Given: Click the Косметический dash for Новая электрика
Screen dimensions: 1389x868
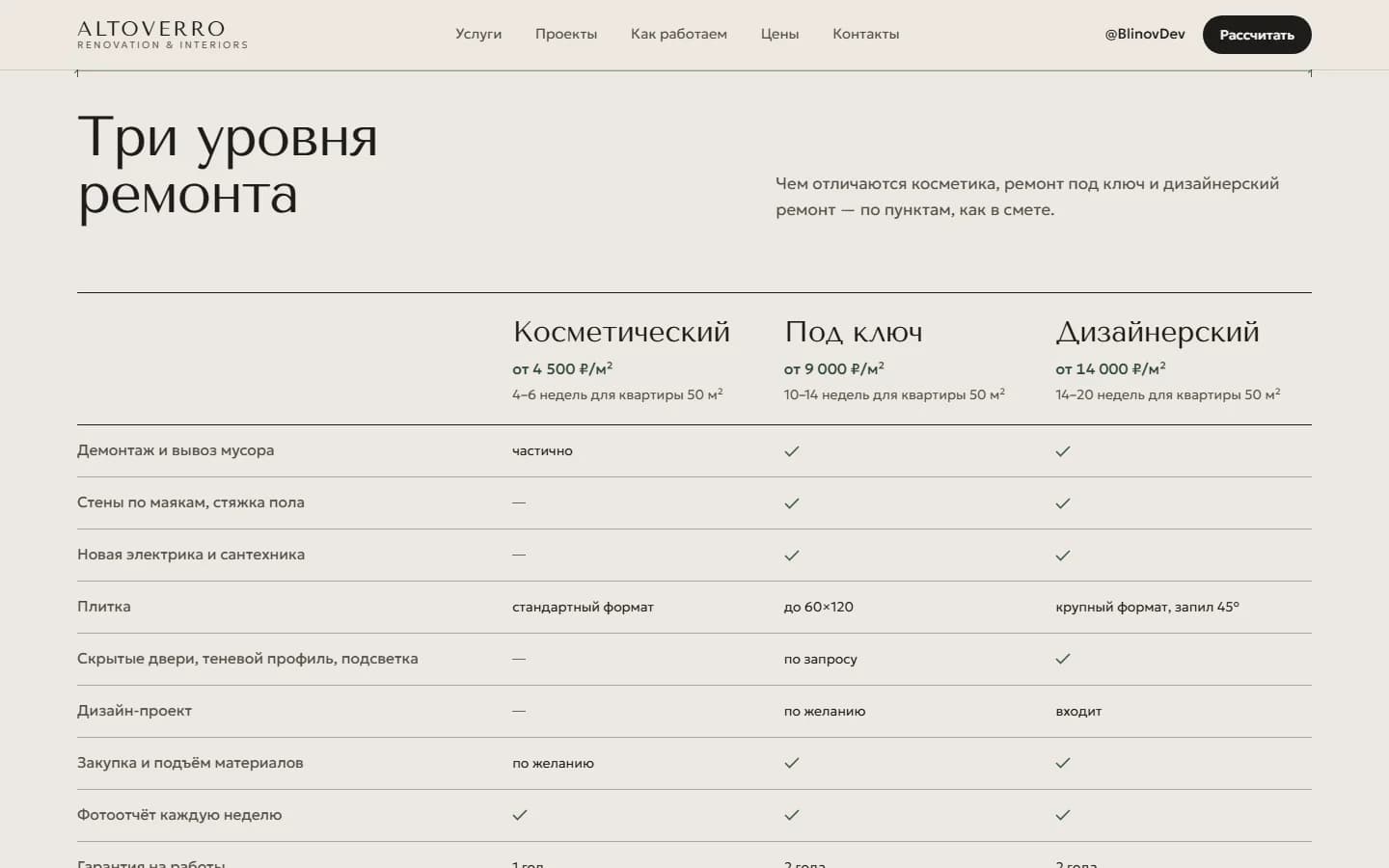Looking at the screenshot, I should pos(519,555).
